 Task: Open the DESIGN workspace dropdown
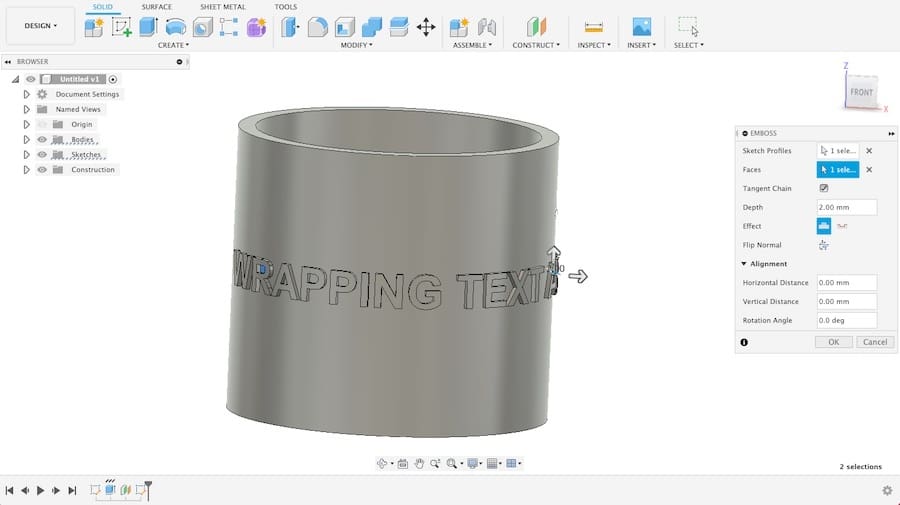[40, 26]
